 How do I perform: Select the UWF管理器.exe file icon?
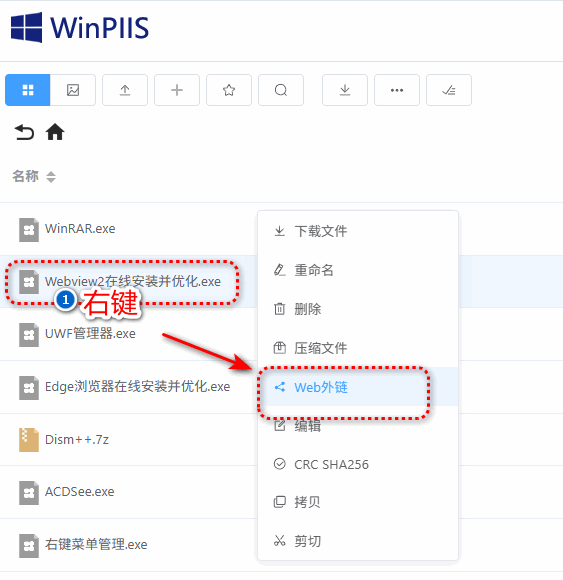(x=29, y=335)
